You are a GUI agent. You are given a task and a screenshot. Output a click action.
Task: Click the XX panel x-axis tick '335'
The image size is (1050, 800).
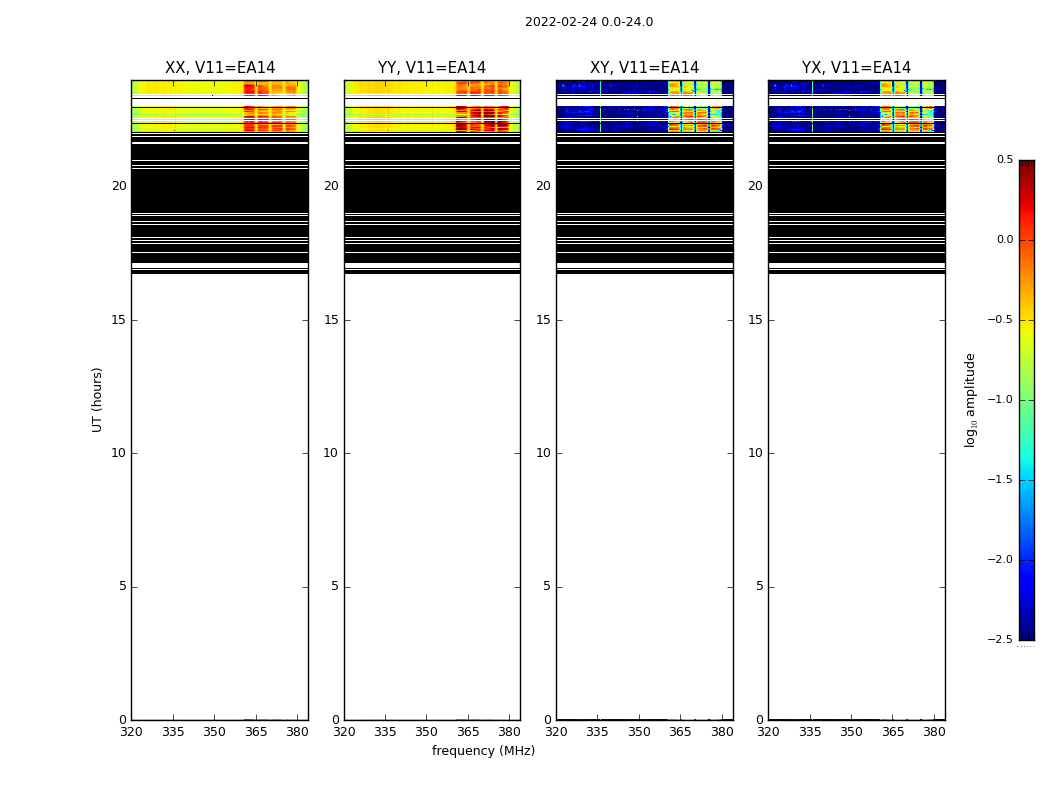(x=173, y=732)
